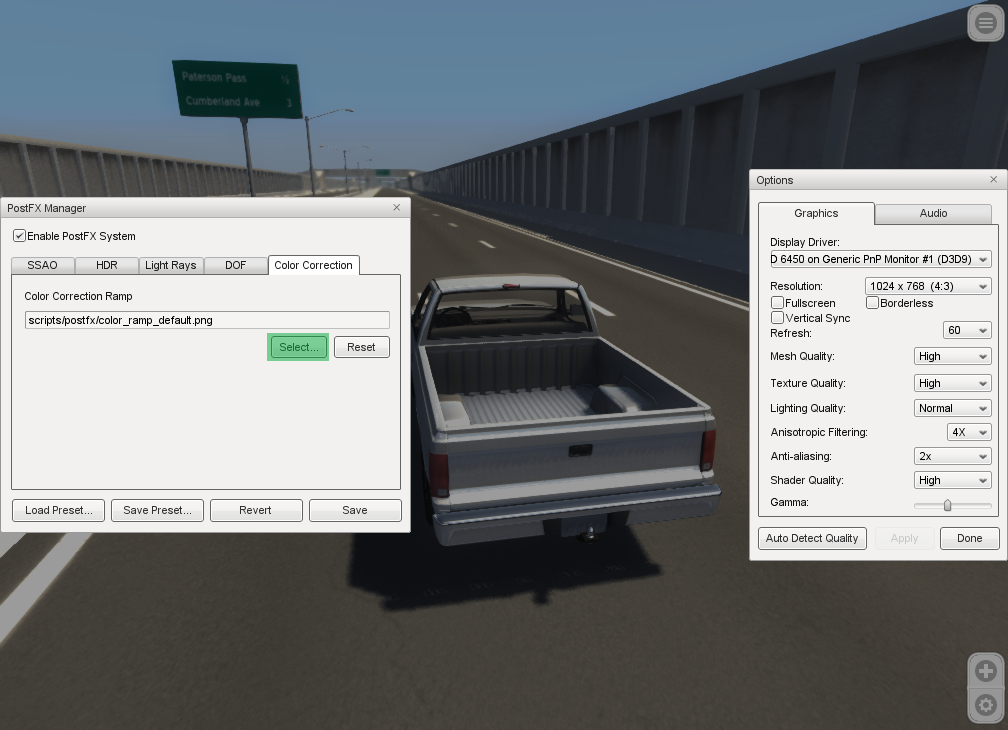Open the Shader Quality dropdown
Image resolution: width=1008 pixels, height=730 pixels.
pyautogui.click(x=953, y=480)
